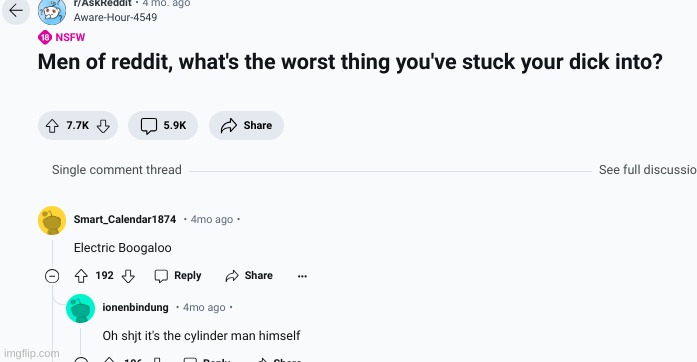Open the ionenbindung profile avatar
This screenshot has width=697, height=362.
(80, 308)
